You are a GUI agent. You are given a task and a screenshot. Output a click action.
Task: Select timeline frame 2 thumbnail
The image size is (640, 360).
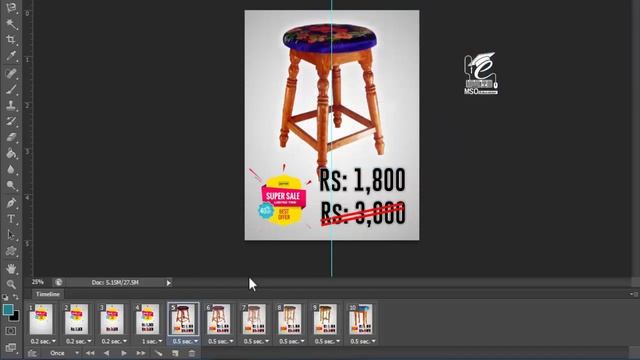click(x=76, y=320)
